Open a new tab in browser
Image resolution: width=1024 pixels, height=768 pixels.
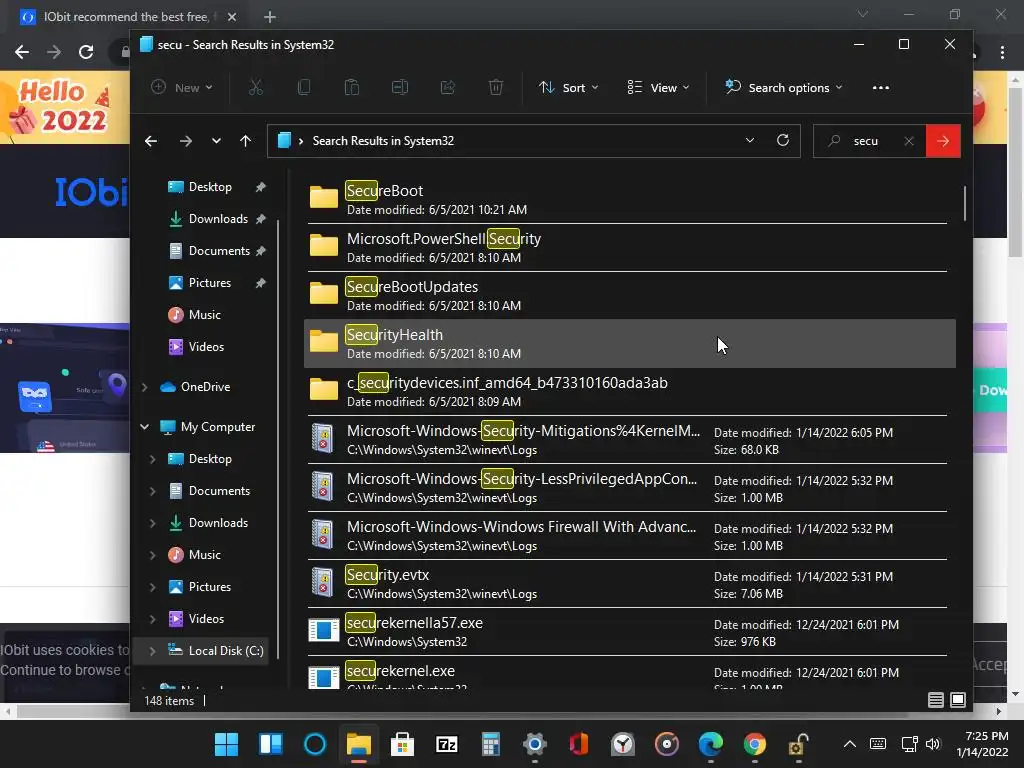tap(270, 17)
